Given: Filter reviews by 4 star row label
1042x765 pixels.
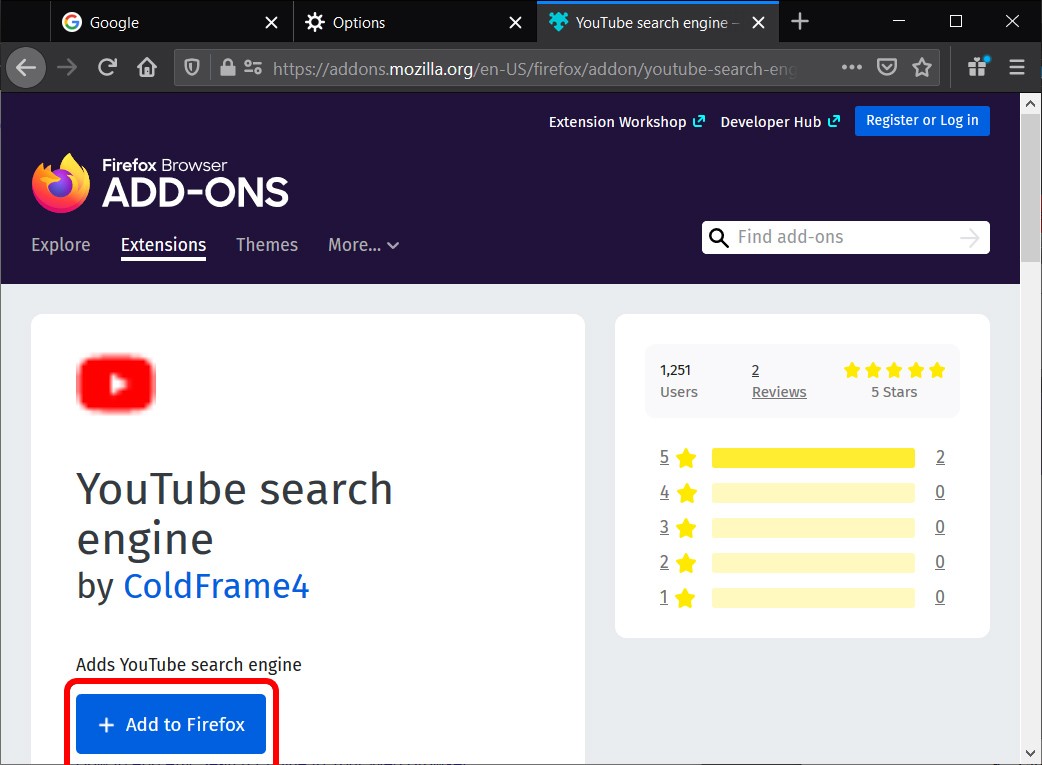Looking at the screenshot, I should pyautogui.click(x=677, y=492).
